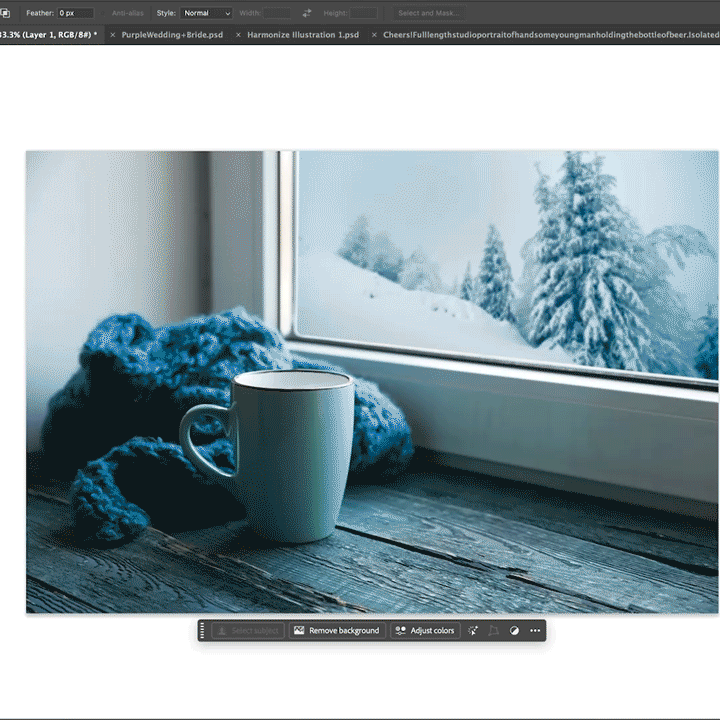Click the sparkle cursor generative icon

coord(472,630)
